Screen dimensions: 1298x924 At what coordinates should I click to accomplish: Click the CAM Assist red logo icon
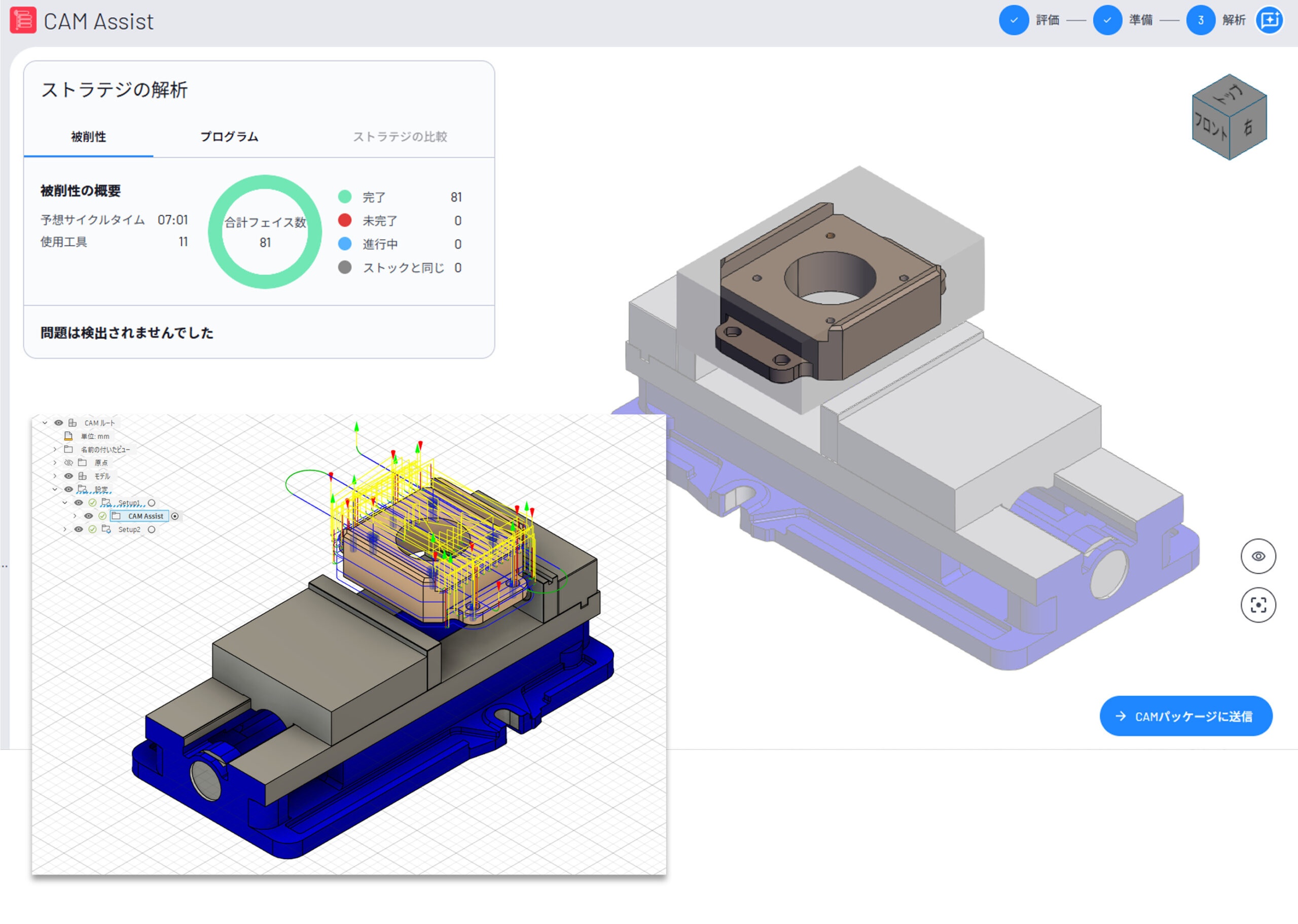pyautogui.click(x=23, y=20)
